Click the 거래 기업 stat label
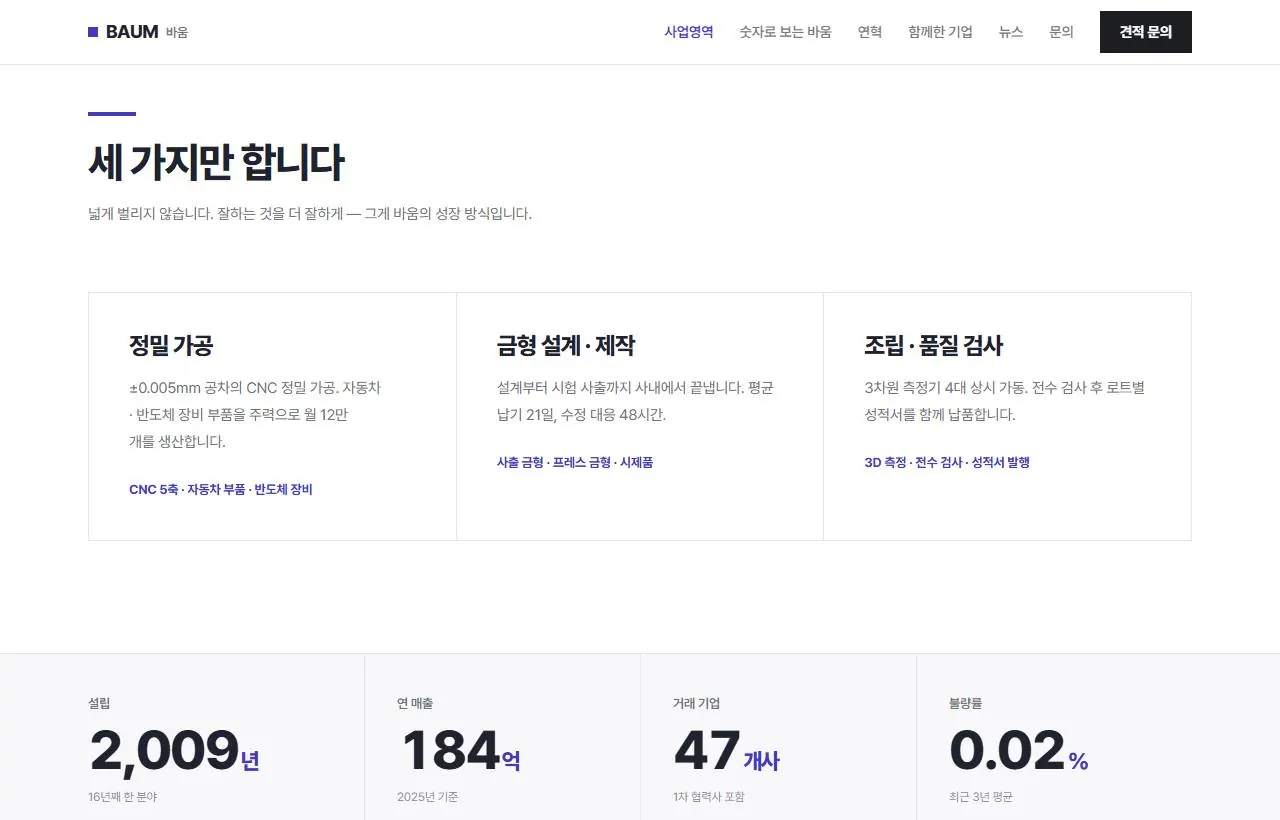The image size is (1280, 820). pos(696,704)
